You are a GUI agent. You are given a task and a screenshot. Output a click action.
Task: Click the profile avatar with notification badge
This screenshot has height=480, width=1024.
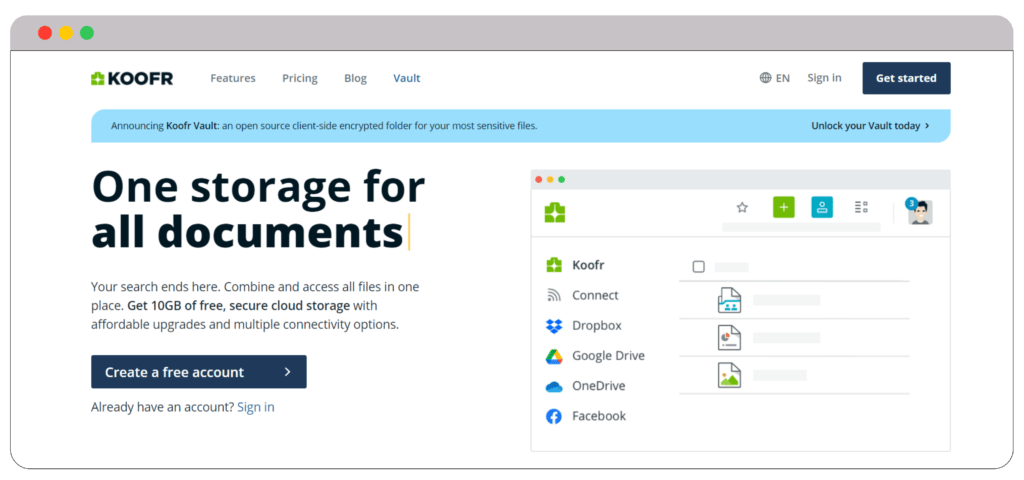[x=920, y=211]
